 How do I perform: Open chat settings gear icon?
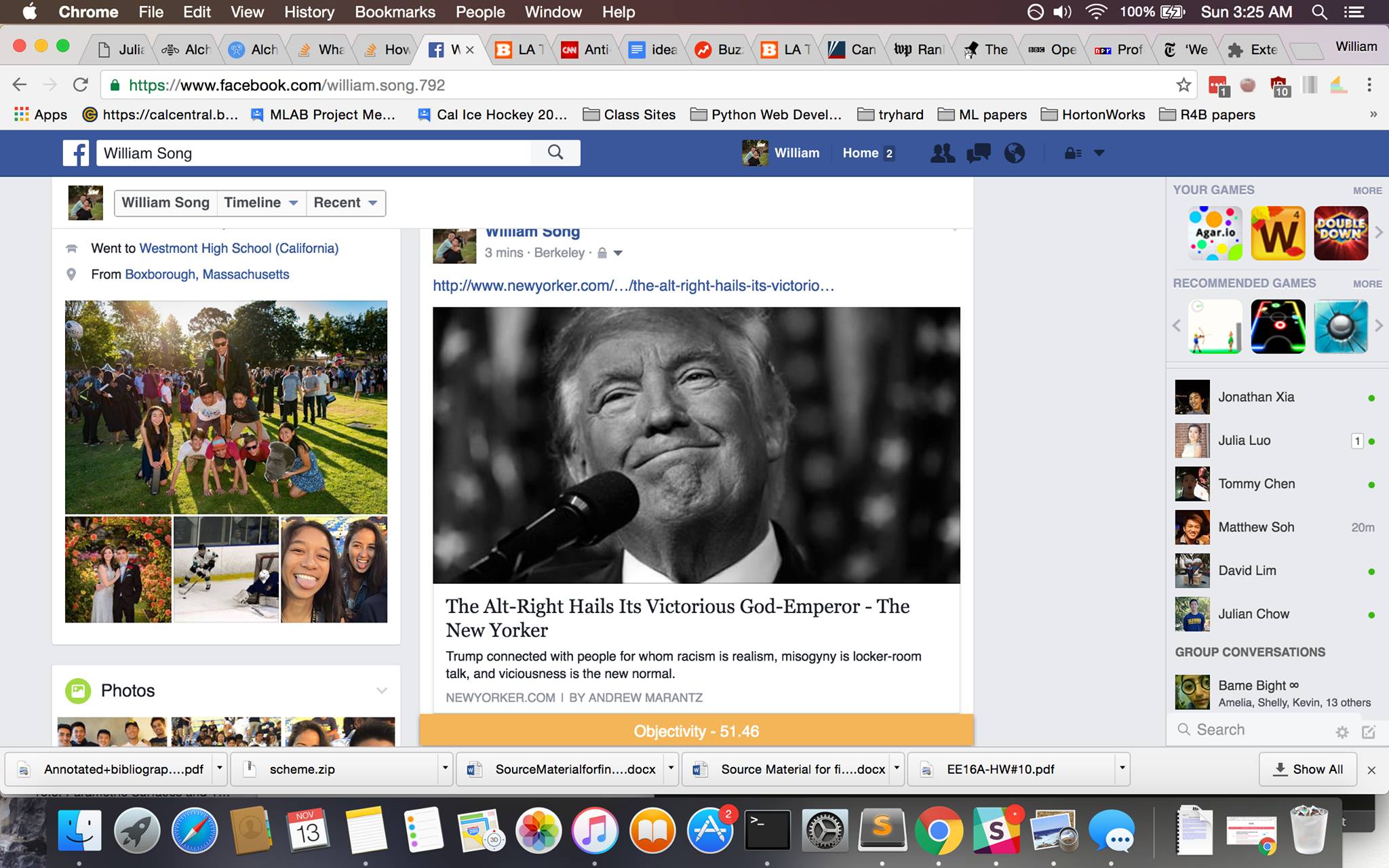1342,731
